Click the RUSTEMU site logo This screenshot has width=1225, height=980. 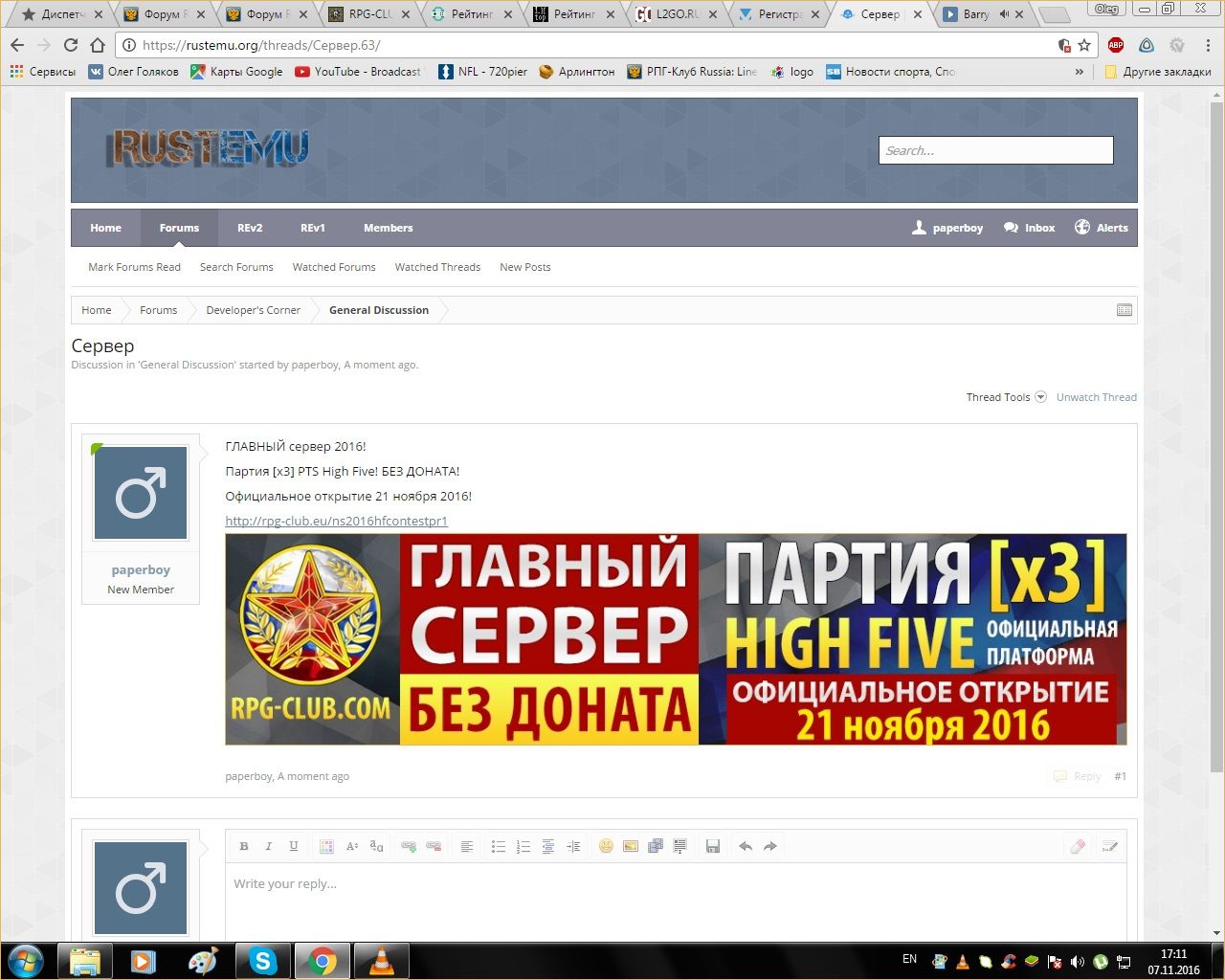pos(206,149)
